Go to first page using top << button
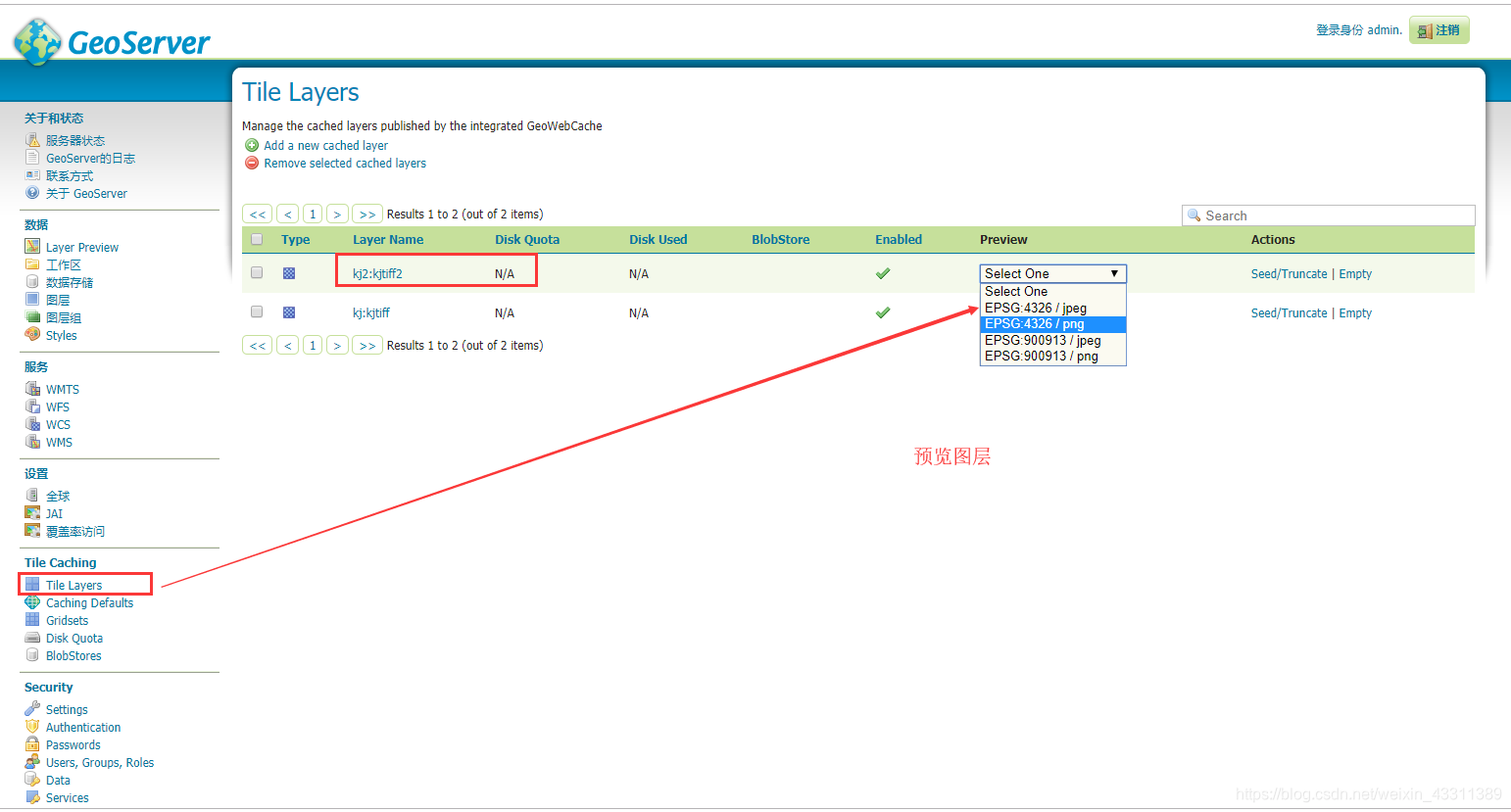 point(257,214)
